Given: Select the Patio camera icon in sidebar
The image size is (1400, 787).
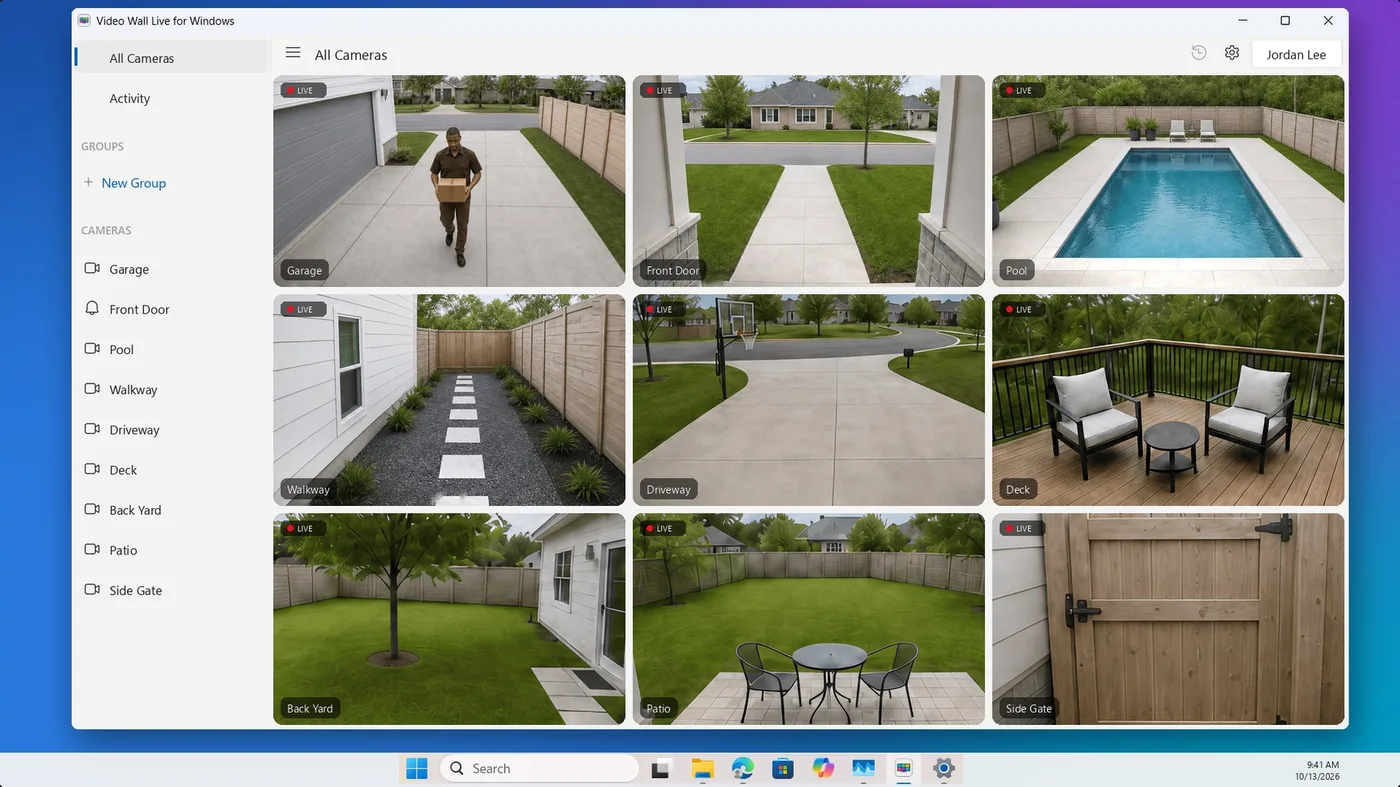Looking at the screenshot, I should point(92,549).
